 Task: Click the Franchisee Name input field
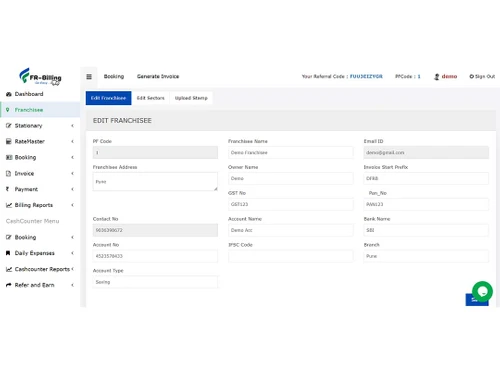tap(290, 152)
